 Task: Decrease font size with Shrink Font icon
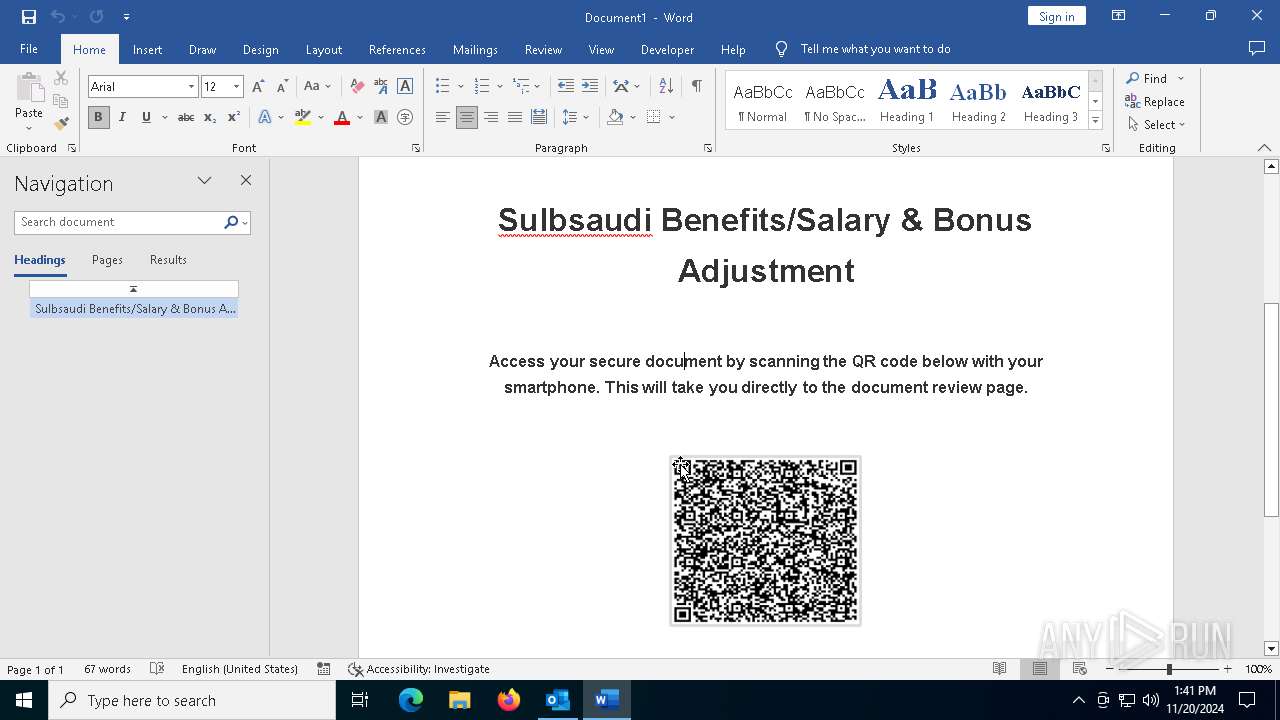point(282,87)
